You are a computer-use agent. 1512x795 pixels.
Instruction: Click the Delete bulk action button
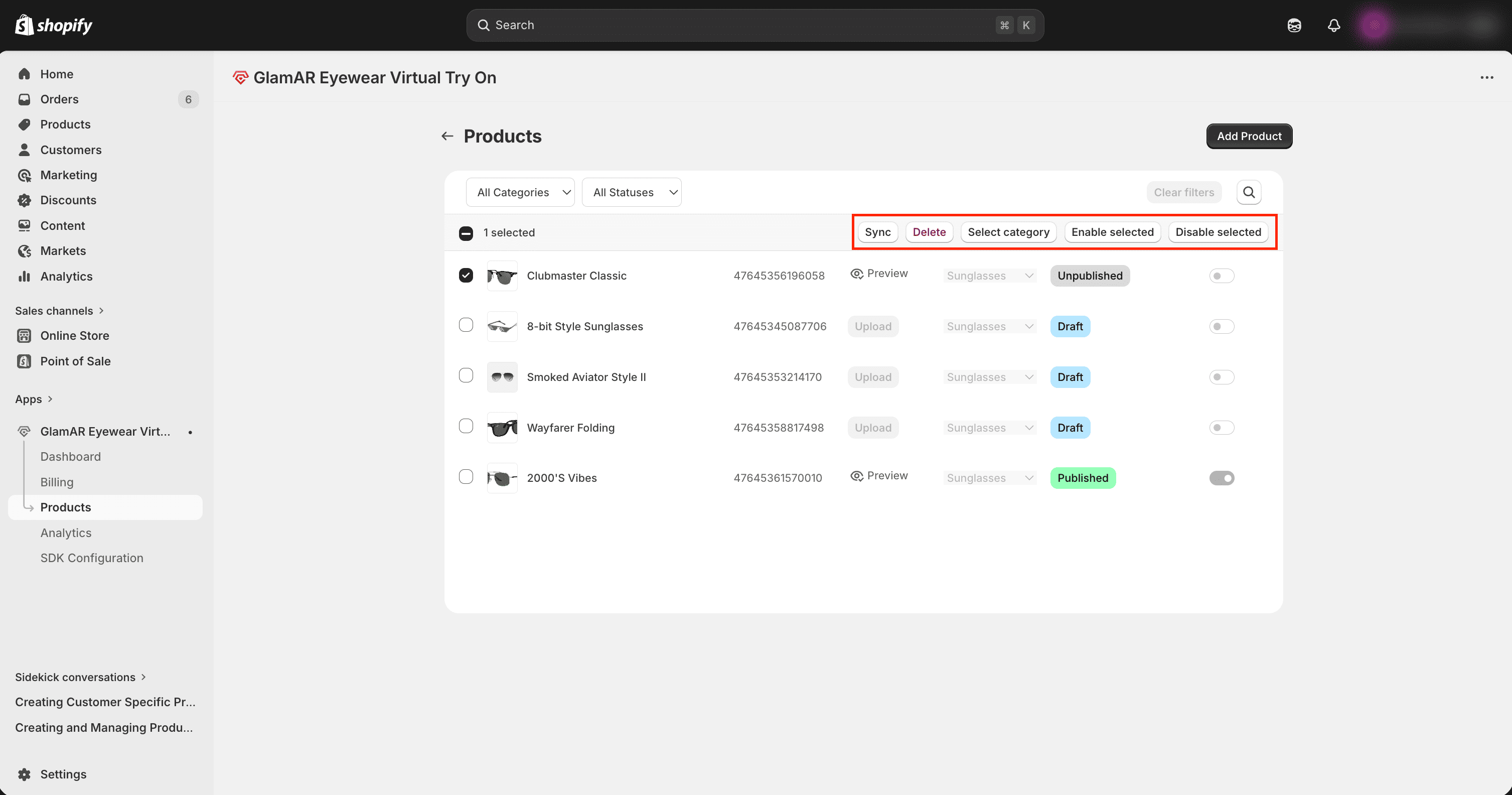click(929, 232)
